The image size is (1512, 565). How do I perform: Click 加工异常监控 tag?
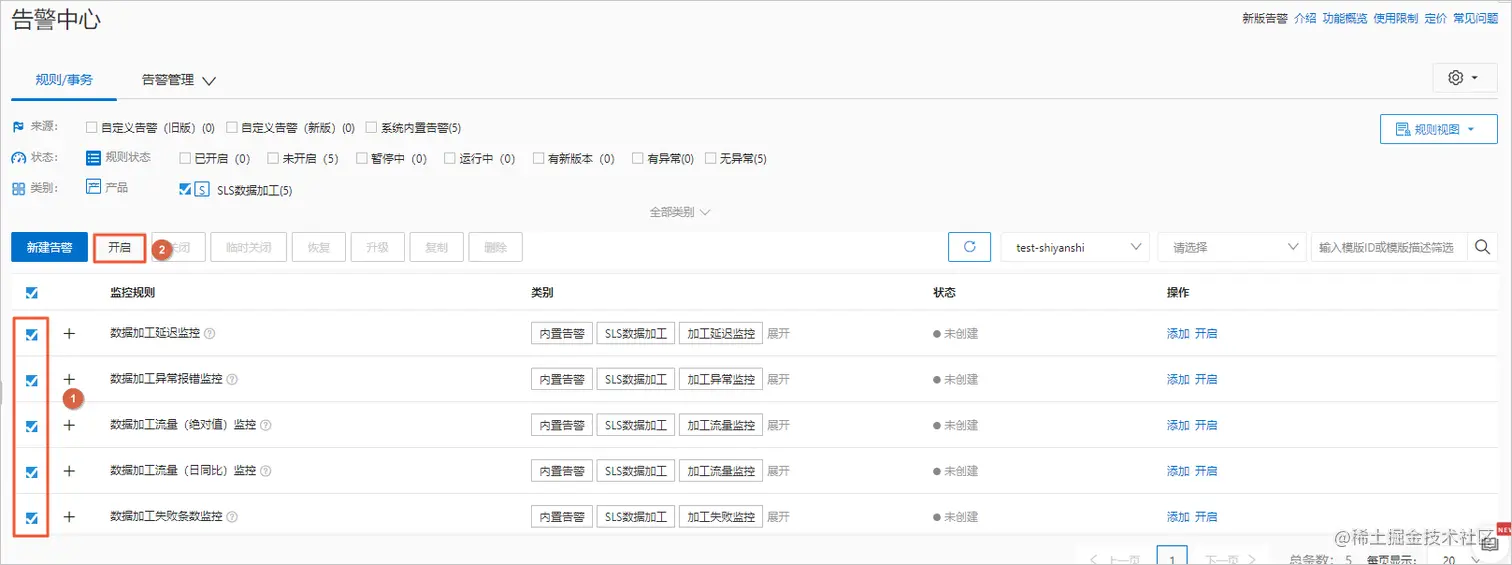coord(720,379)
